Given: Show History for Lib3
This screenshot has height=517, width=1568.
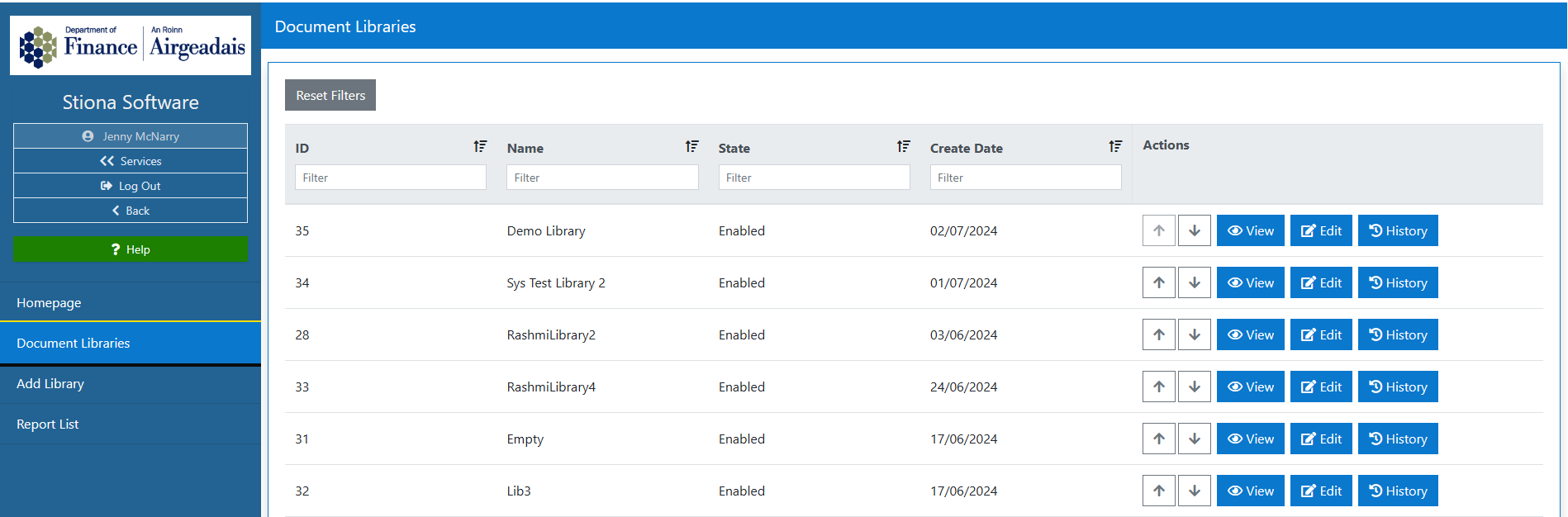Looking at the screenshot, I should [1398, 491].
